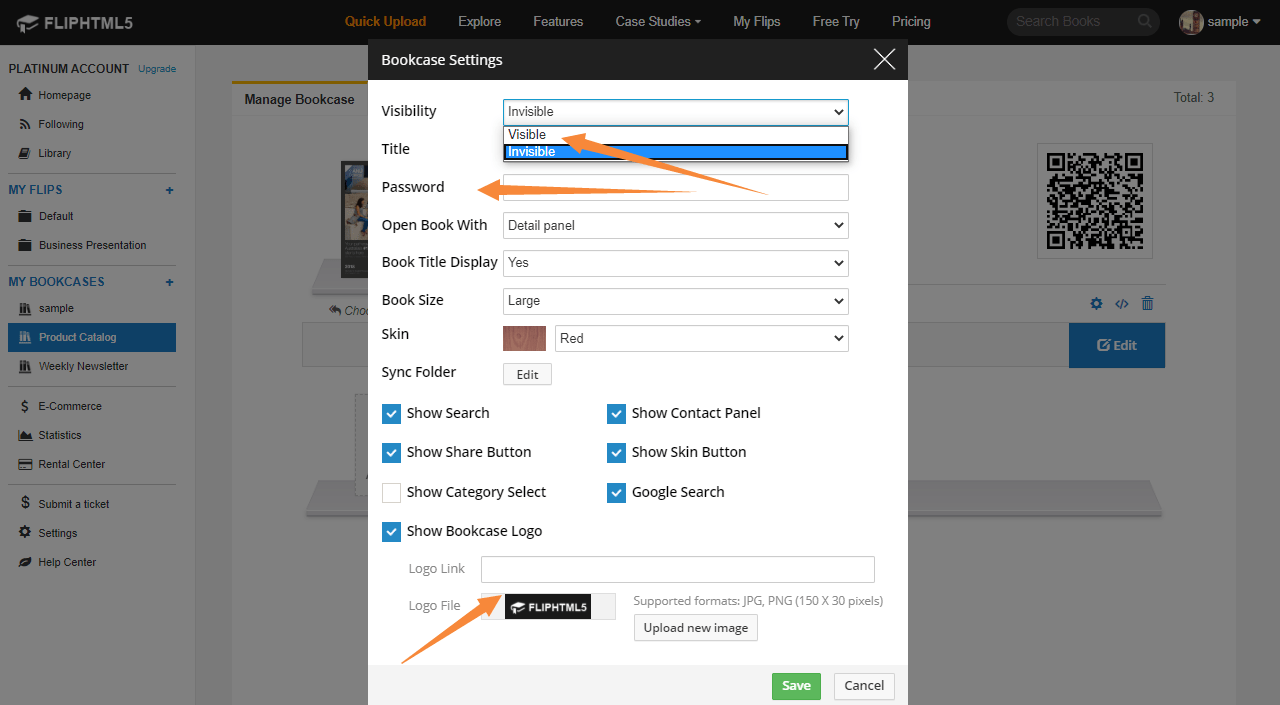Open the My Flips navigation item
This screenshot has height=705, width=1280.
click(756, 21)
